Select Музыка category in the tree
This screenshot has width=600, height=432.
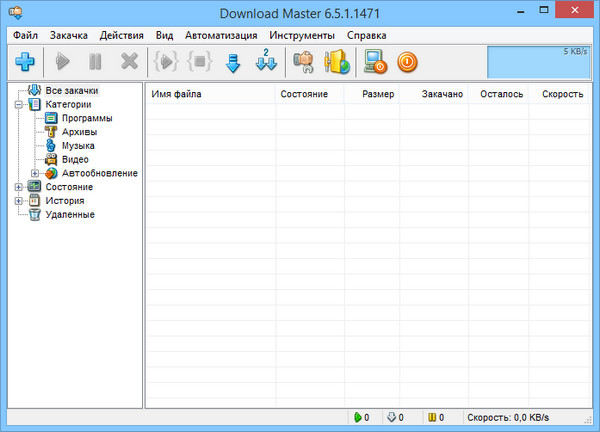coord(78,145)
